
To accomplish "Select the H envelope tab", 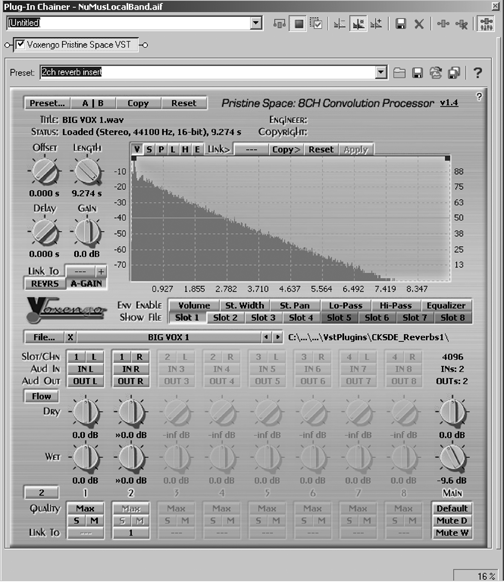I will pyautogui.click(x=185, y=149).
